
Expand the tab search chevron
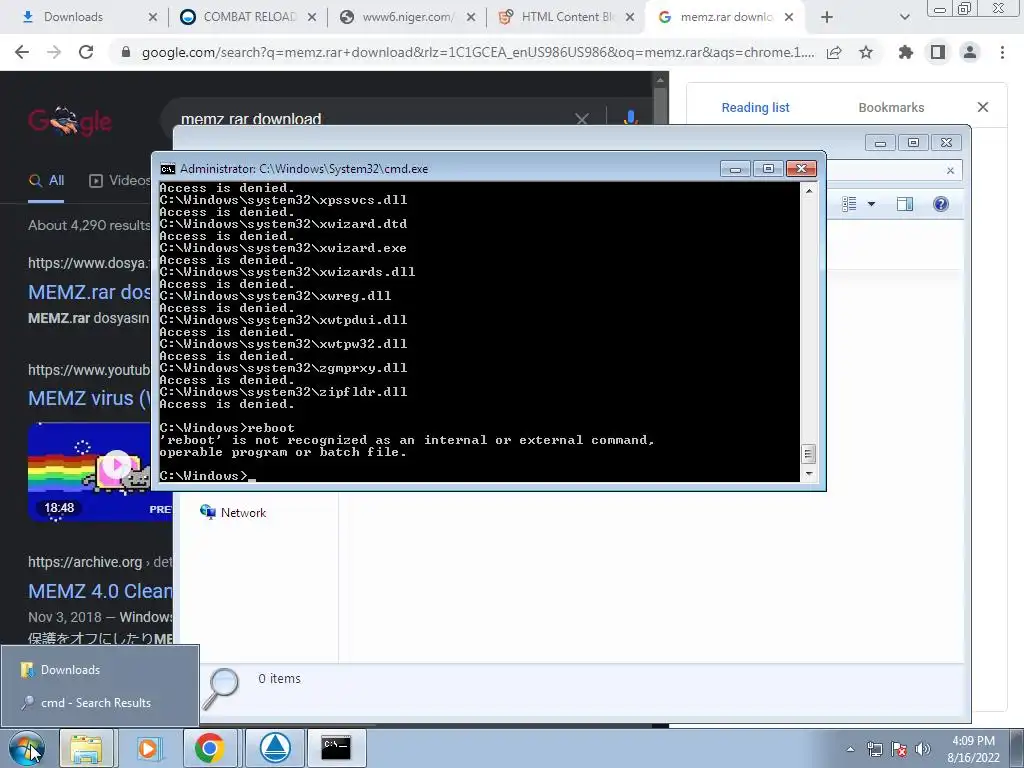click(x=904, y=17)
